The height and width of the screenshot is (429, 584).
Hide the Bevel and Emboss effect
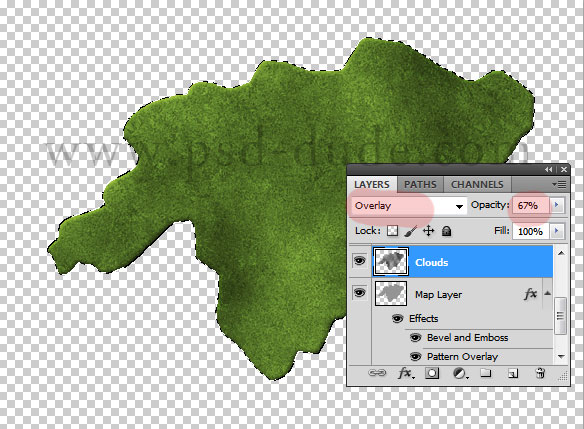pyautogui.click(x=415, y=337)
